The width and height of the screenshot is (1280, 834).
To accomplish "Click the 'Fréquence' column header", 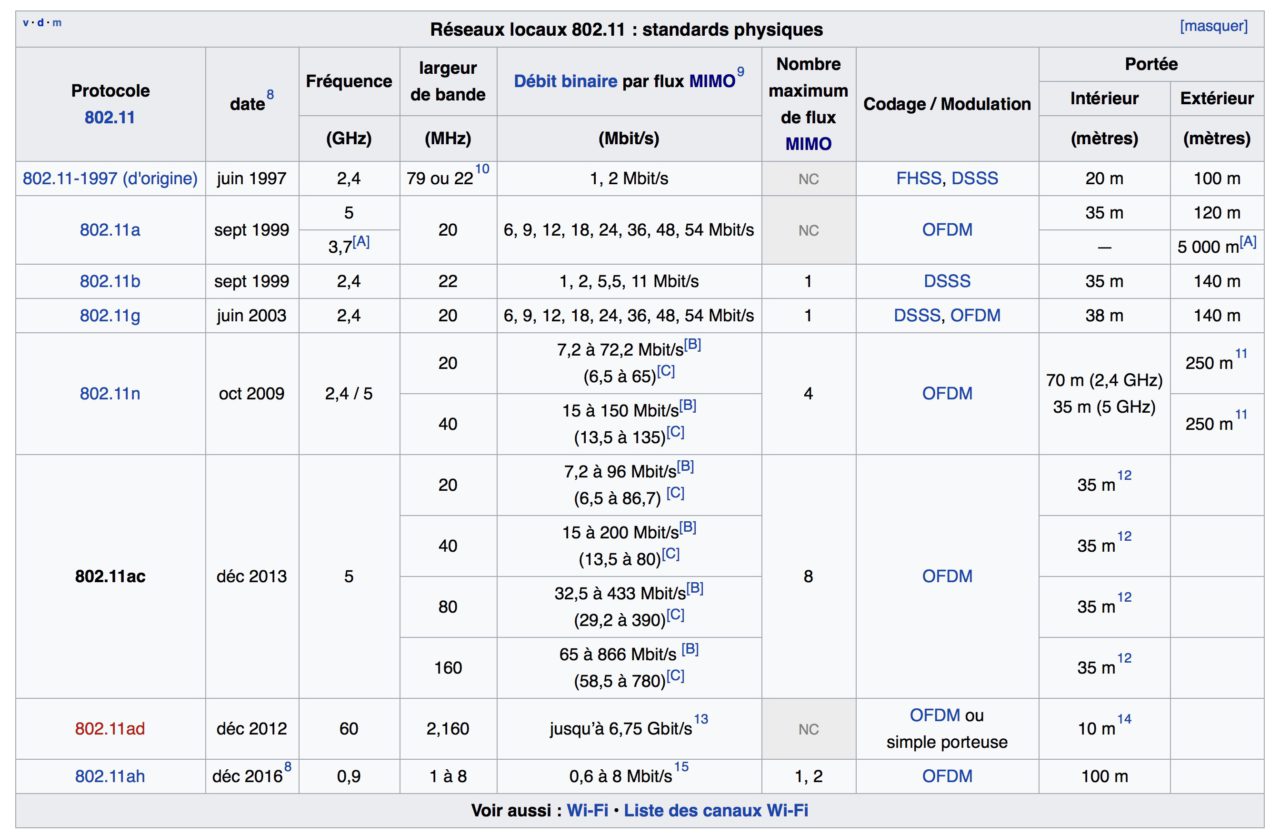I will click(349, 81).
